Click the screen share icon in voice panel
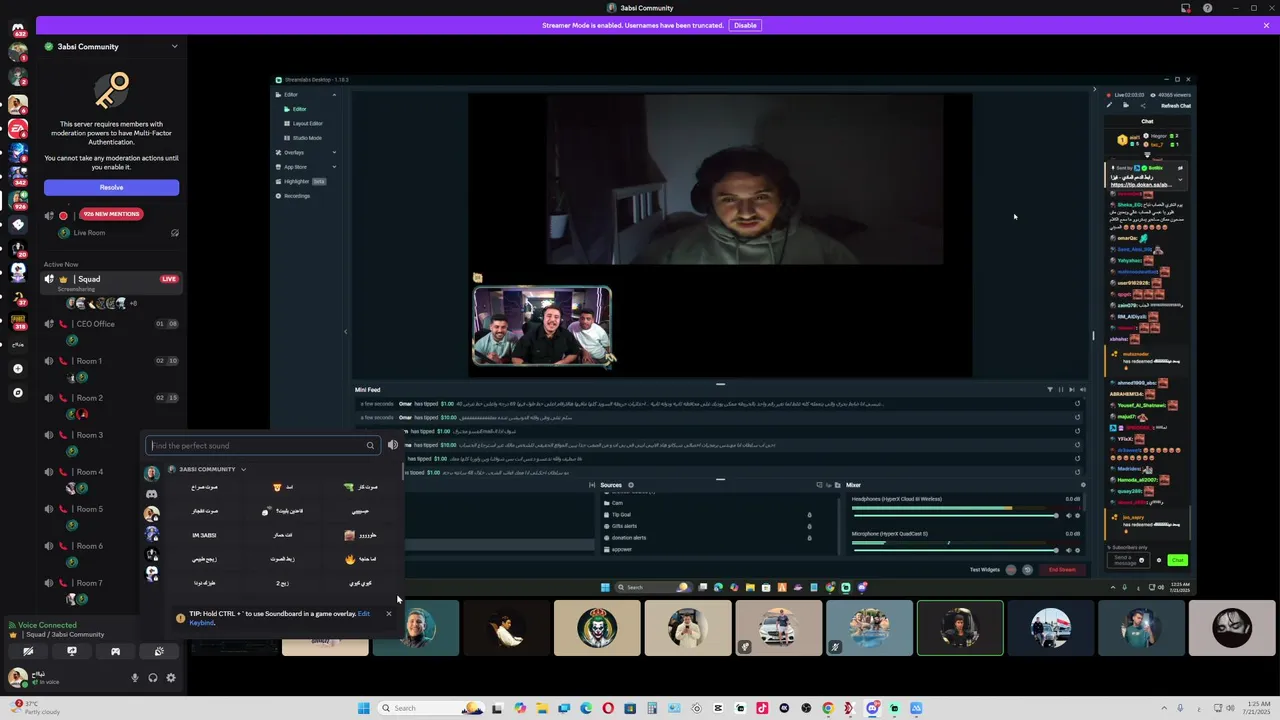The height and width of the screenshot is (720, 1280). click(71, 651)
